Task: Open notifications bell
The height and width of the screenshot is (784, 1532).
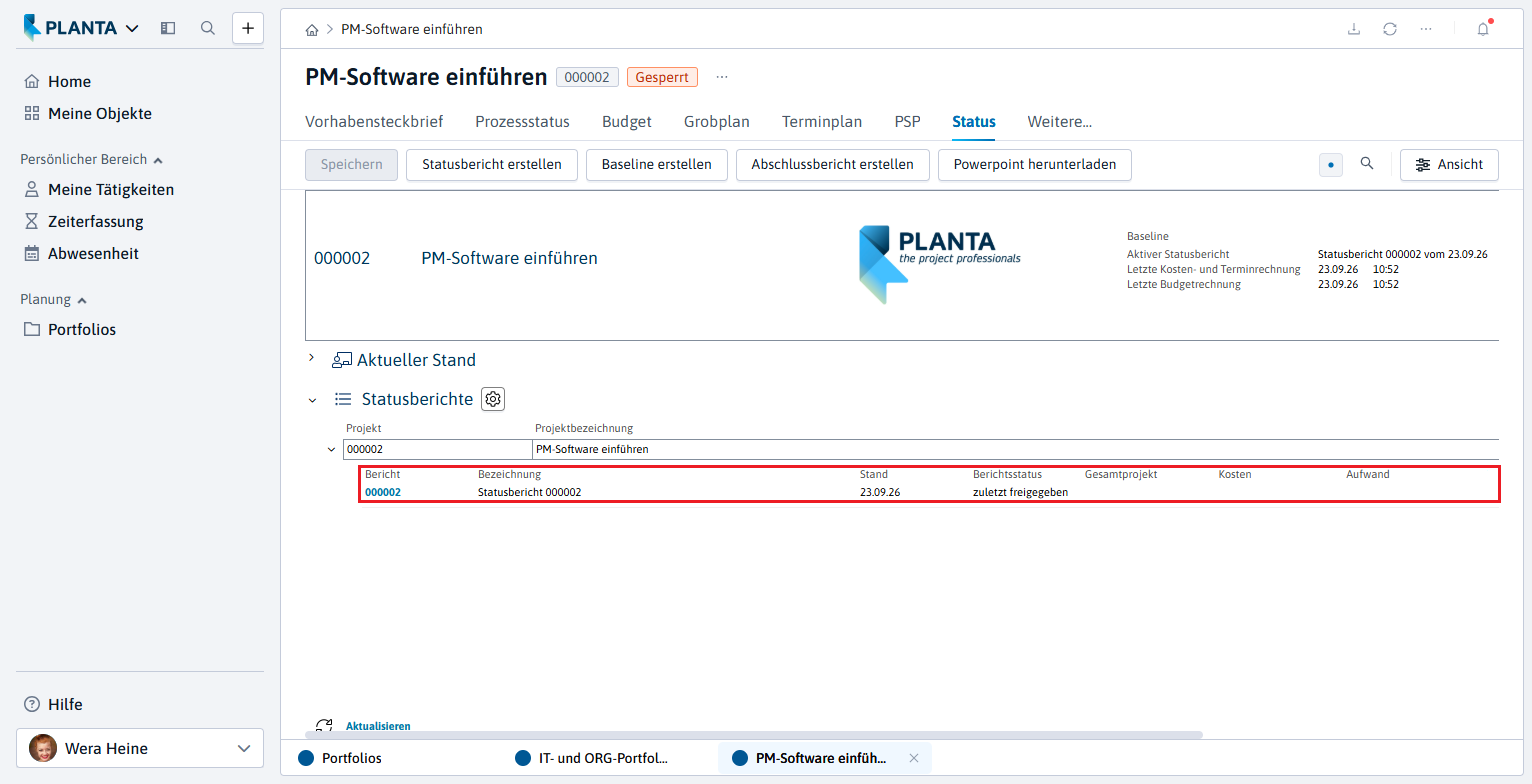Action: pos(1483,29)
